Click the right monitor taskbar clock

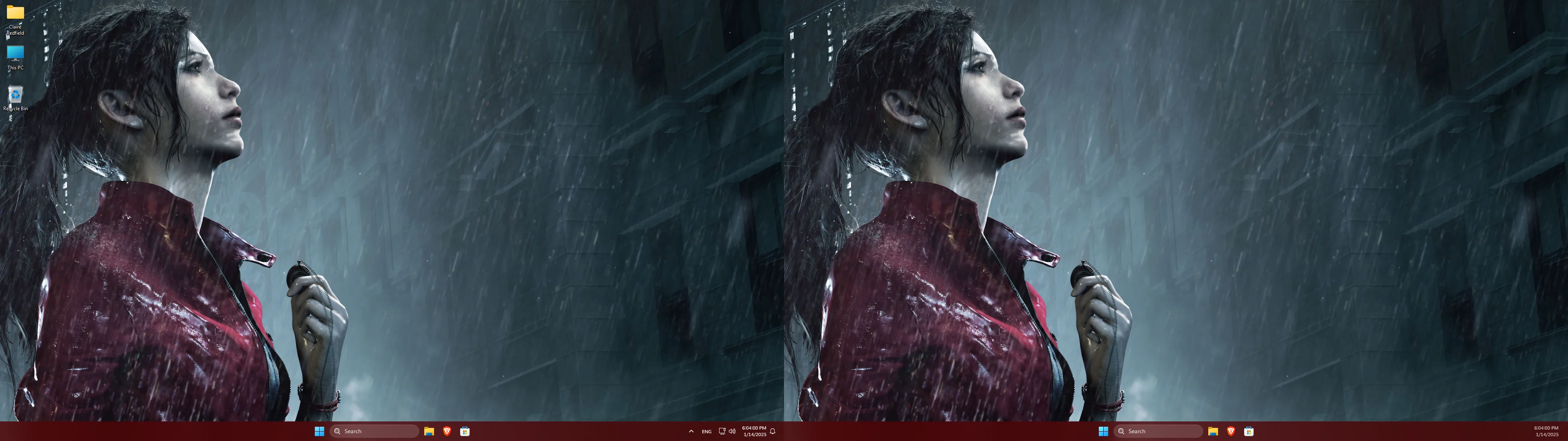pyautogui.click(x=1547, y=431)
